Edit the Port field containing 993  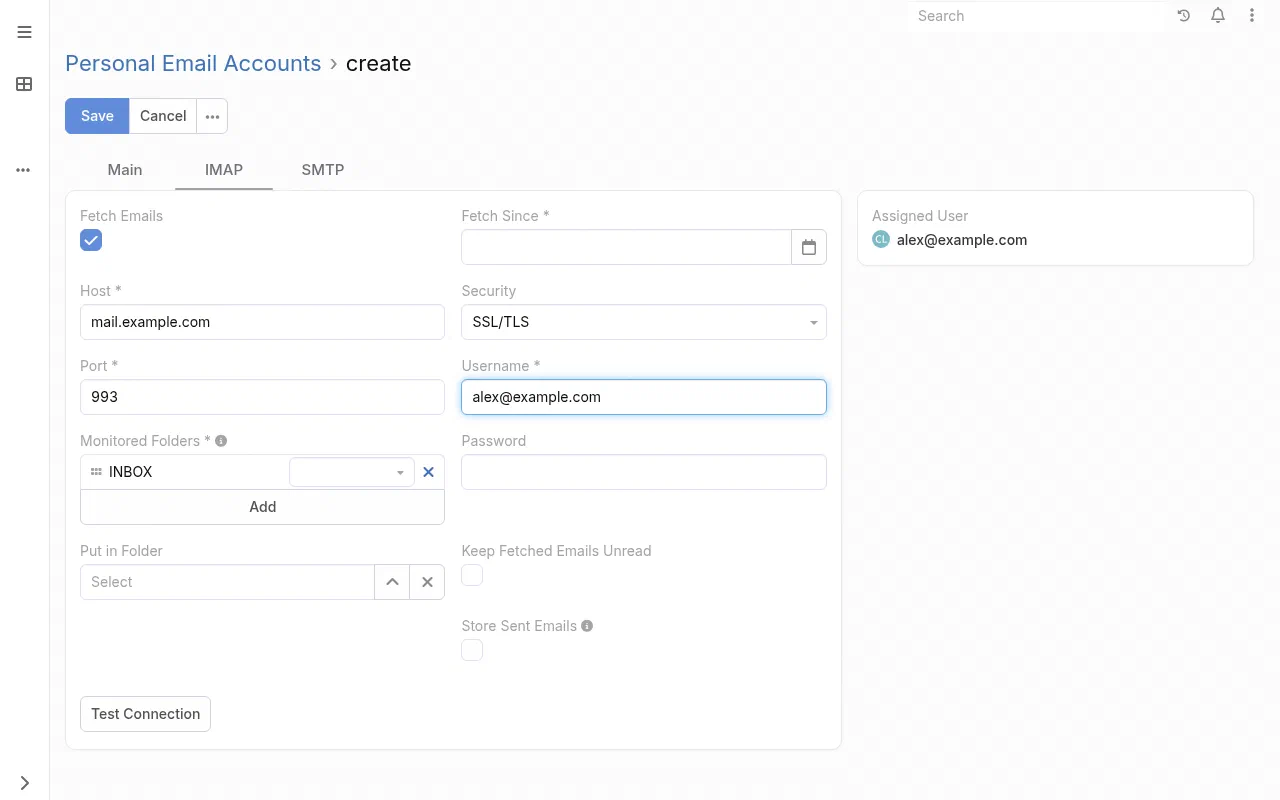tap(262, 397)
